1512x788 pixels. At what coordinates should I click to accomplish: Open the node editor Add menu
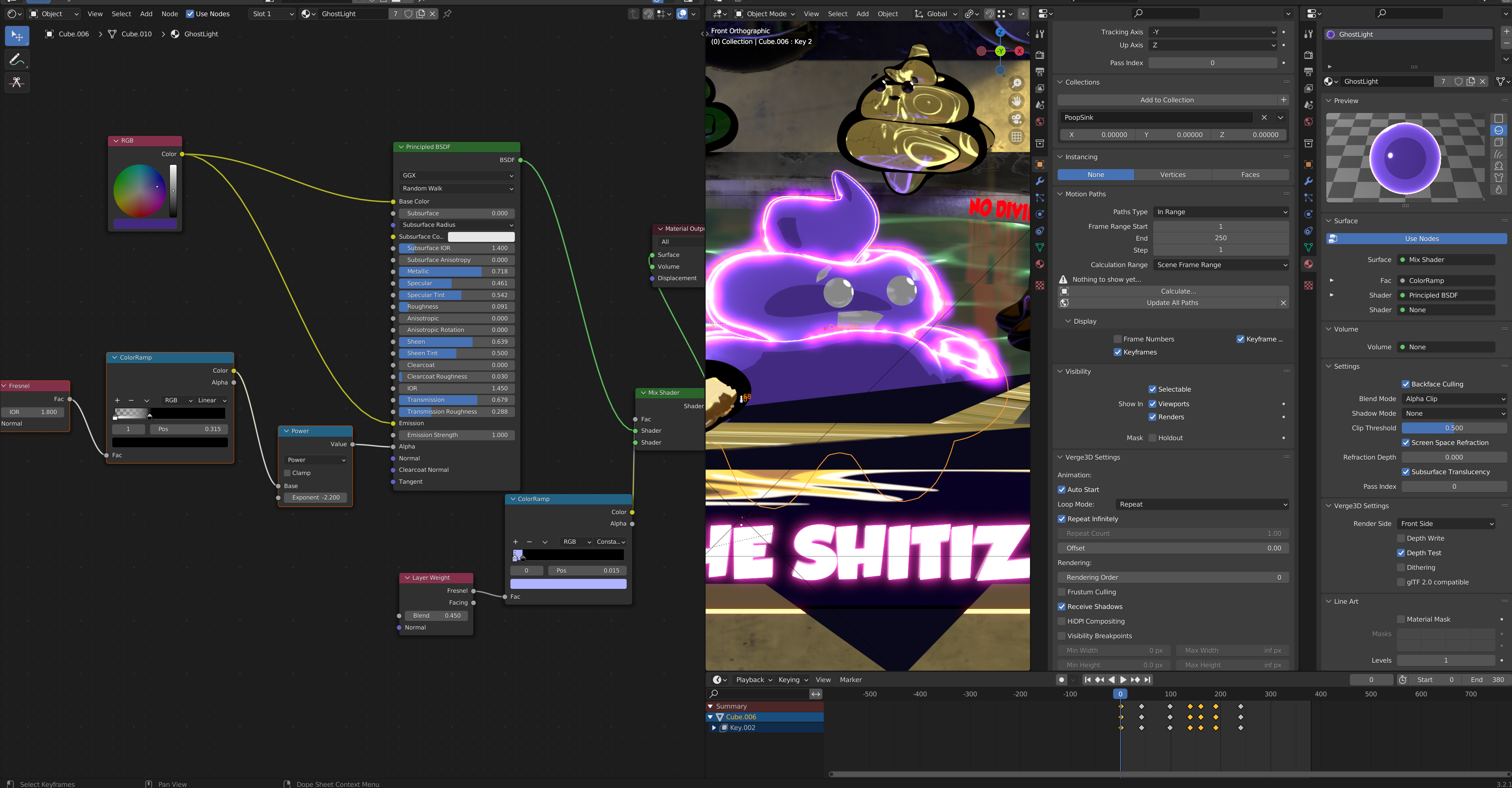pos(146,13)
